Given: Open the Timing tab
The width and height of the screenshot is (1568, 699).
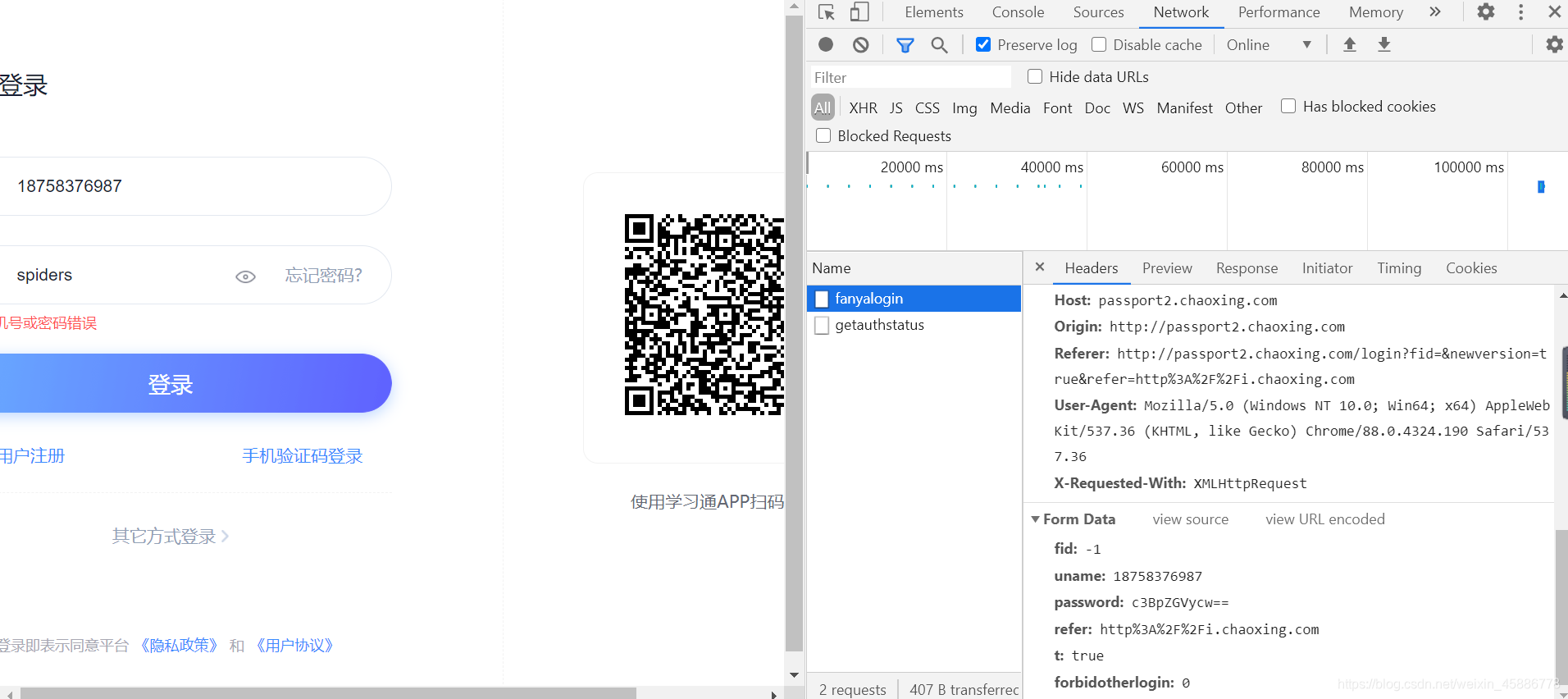Looking at the screenshot, I should [x=1399, y=268].
